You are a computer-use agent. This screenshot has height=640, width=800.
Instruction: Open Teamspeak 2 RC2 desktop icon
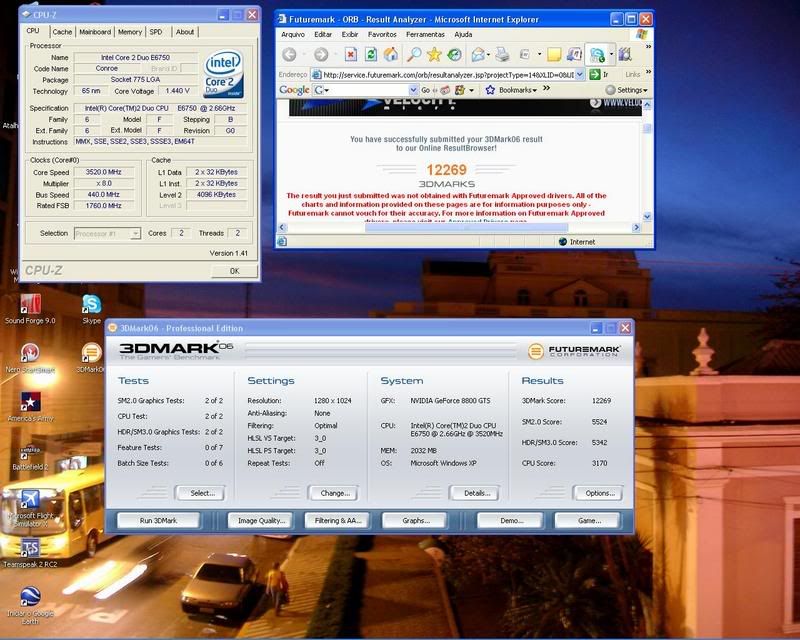(30, 553)
